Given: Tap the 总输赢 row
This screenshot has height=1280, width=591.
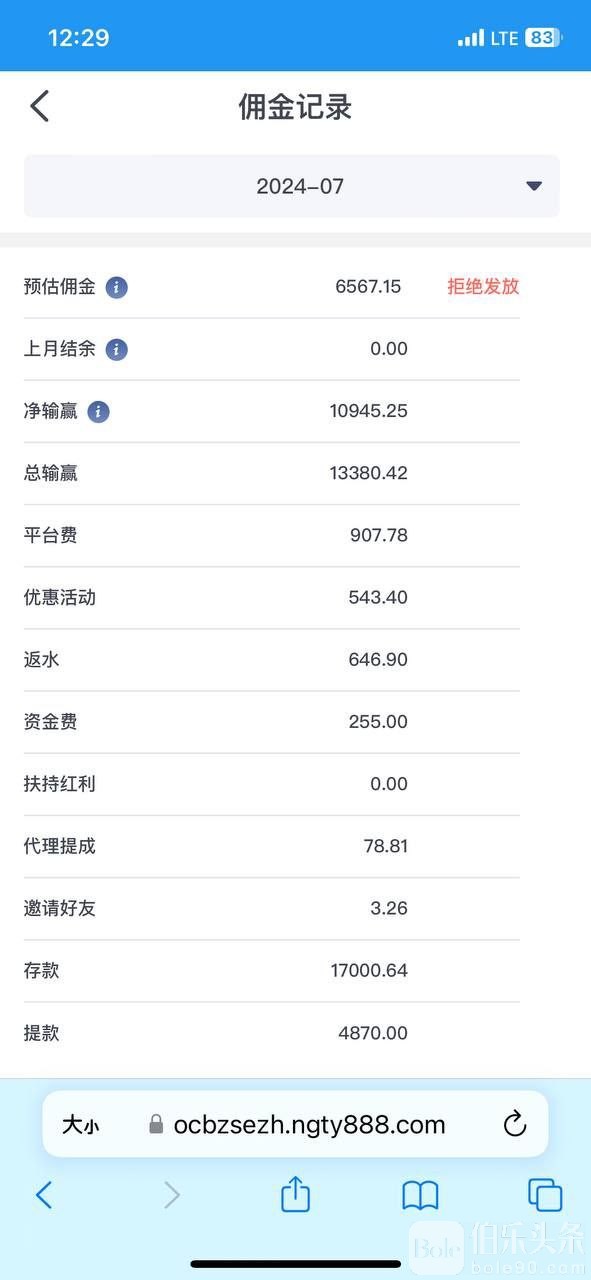Looking at the screenshot, I should tap(272, 473).
